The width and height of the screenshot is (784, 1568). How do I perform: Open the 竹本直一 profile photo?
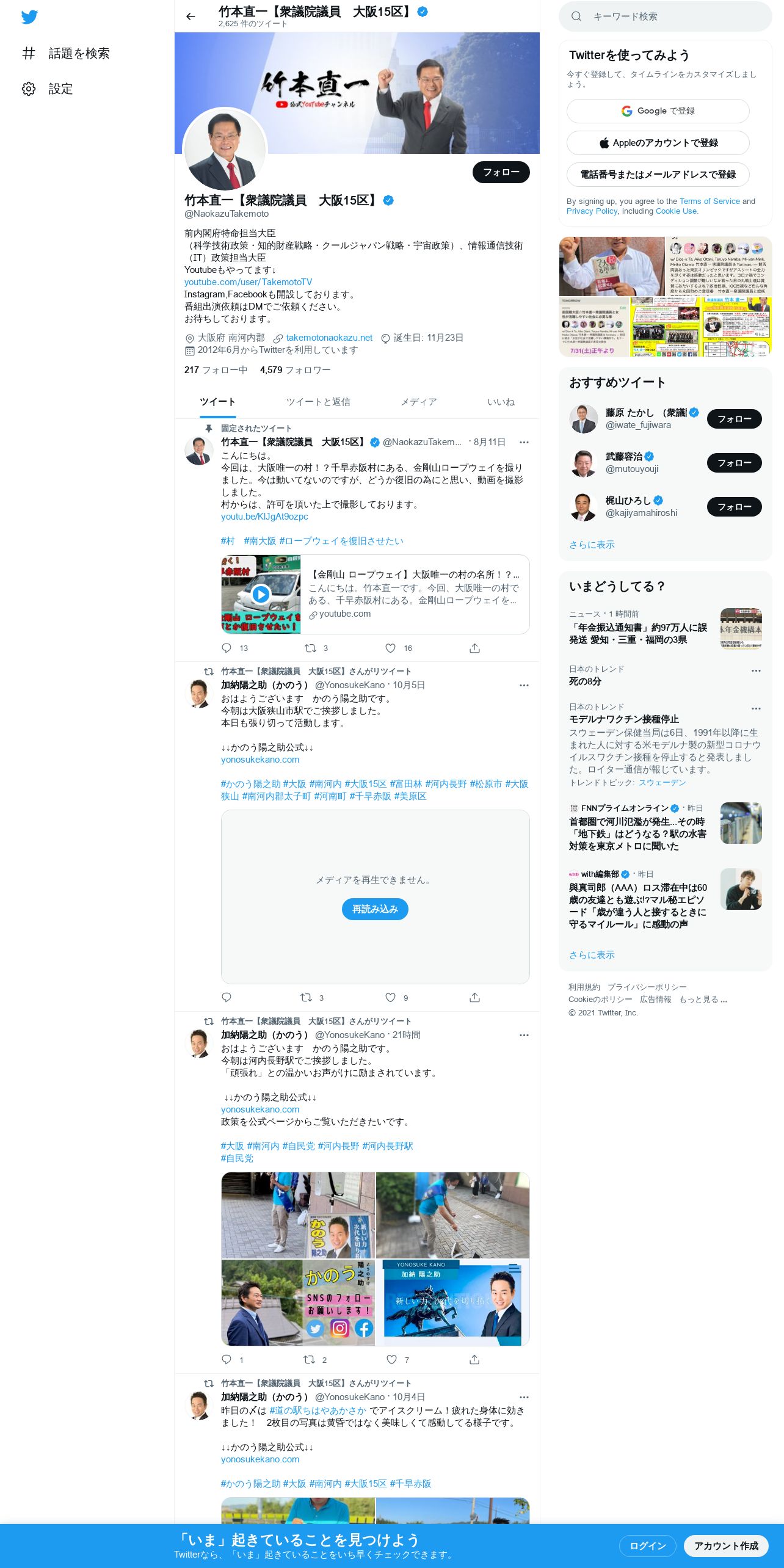coord(225,150)
